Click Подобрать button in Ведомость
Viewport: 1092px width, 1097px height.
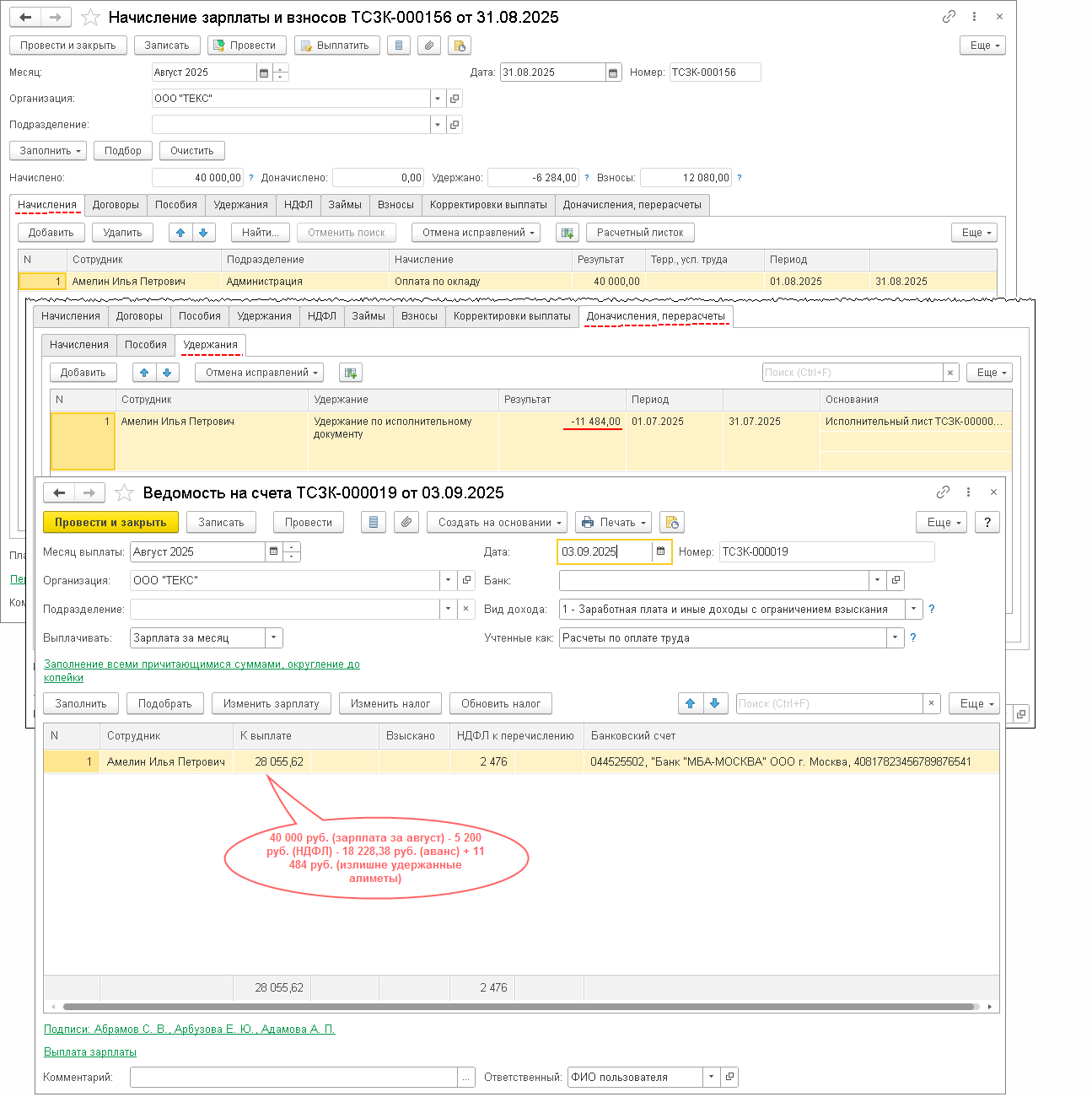(x=165, y=704)
